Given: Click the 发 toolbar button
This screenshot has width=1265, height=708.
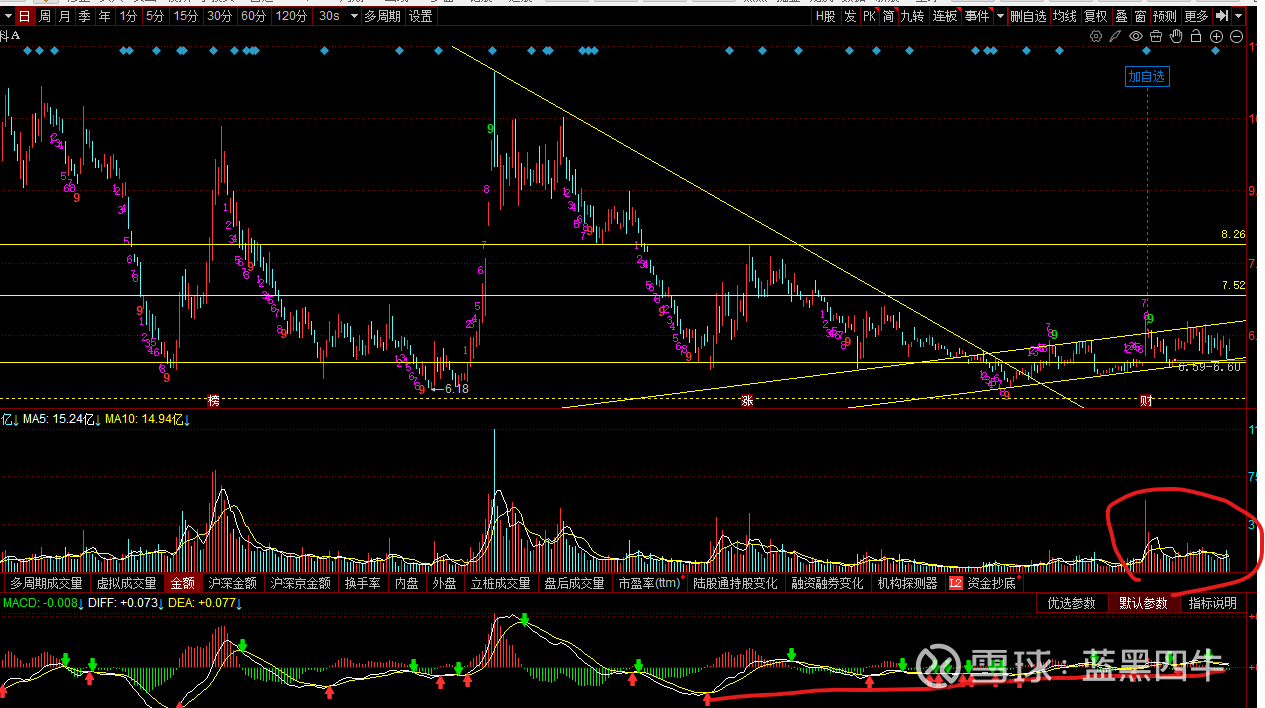Looking at the screenshot, I should 850,16.
